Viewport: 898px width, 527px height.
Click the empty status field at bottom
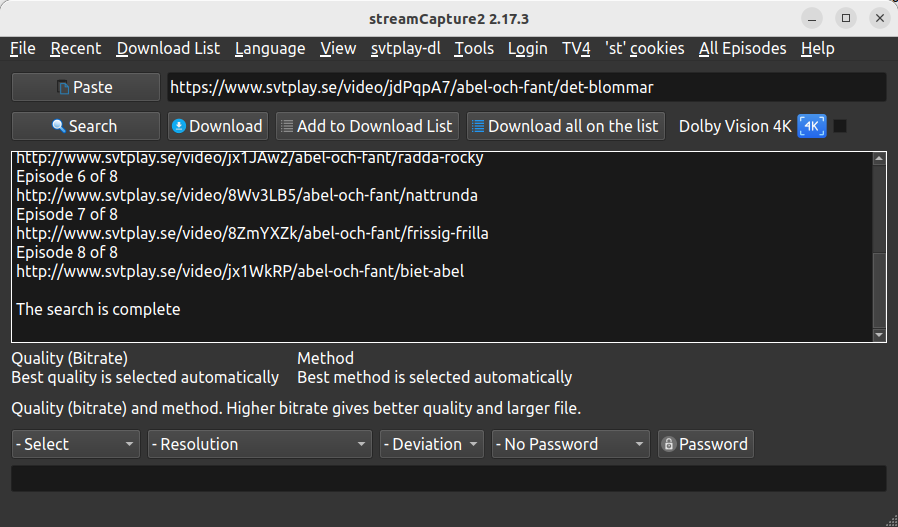coord(448,478)
